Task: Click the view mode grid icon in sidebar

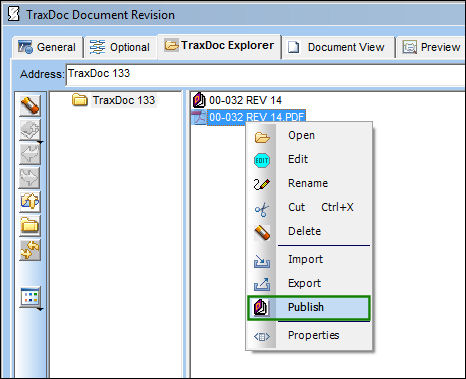Action: (30, 296)
